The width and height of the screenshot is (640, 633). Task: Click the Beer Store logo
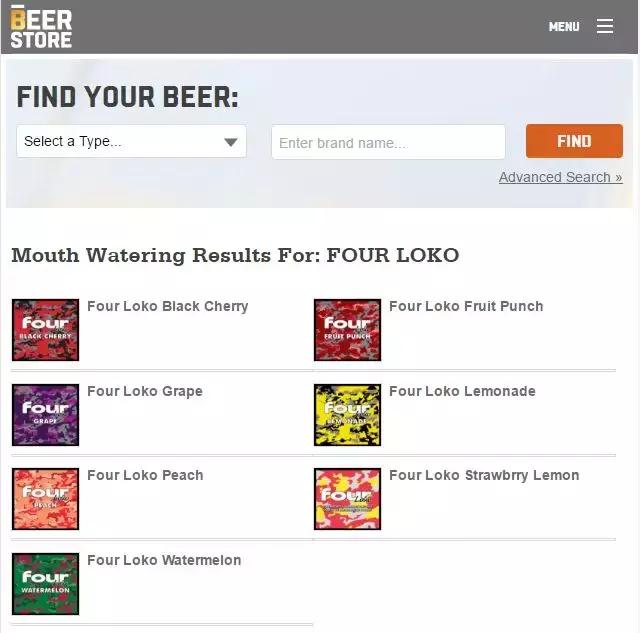(x=41, y=27)
